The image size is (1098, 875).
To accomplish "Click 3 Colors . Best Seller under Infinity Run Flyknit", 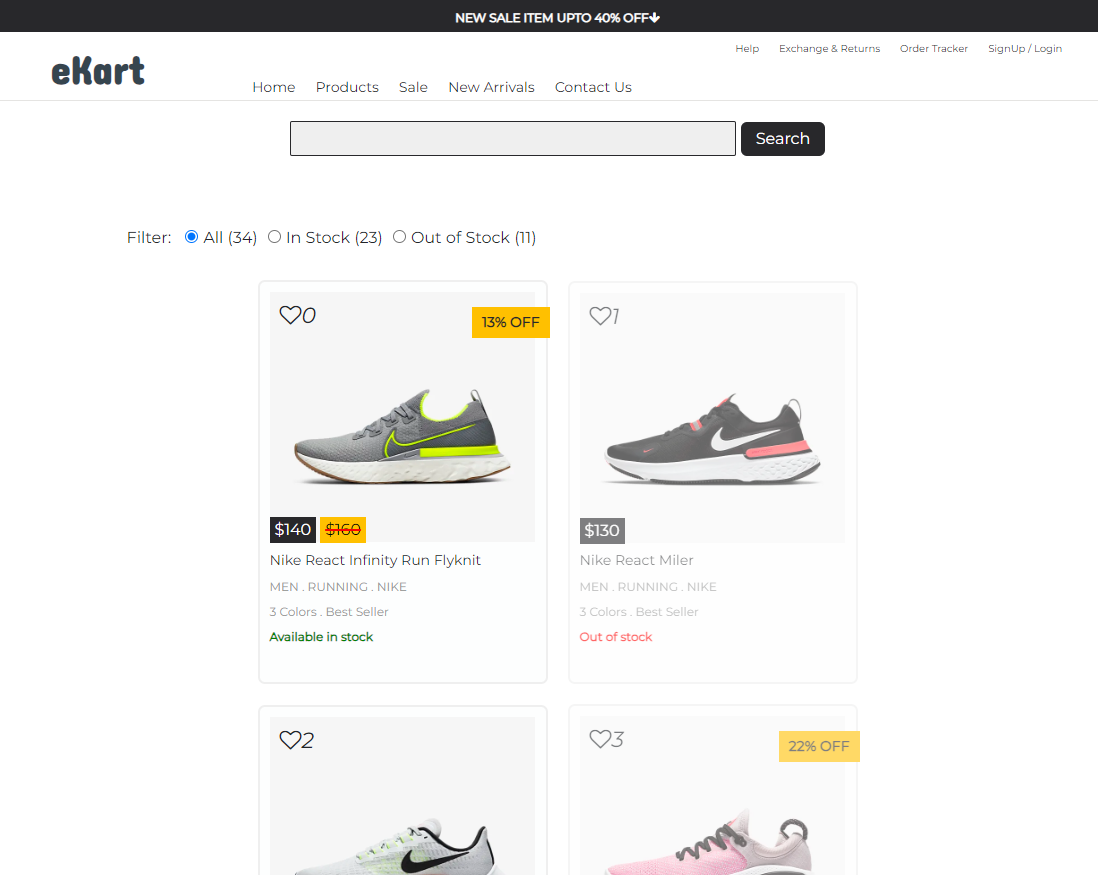I will coord(329,612).
